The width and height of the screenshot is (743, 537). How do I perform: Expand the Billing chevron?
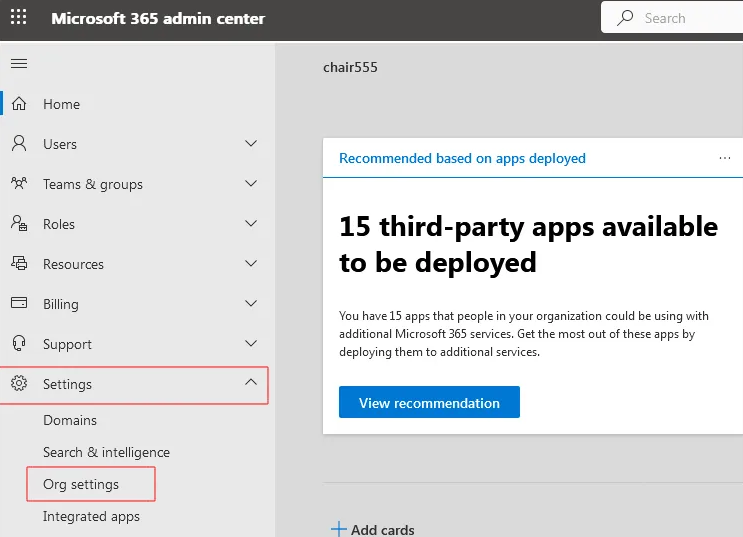[251, 304]
